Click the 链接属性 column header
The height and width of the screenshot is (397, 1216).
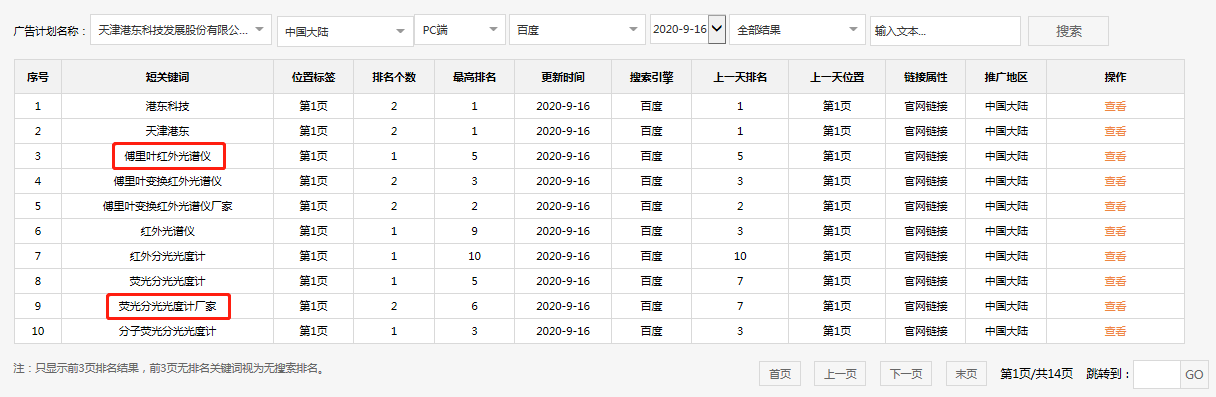click(x=926, y=77)
